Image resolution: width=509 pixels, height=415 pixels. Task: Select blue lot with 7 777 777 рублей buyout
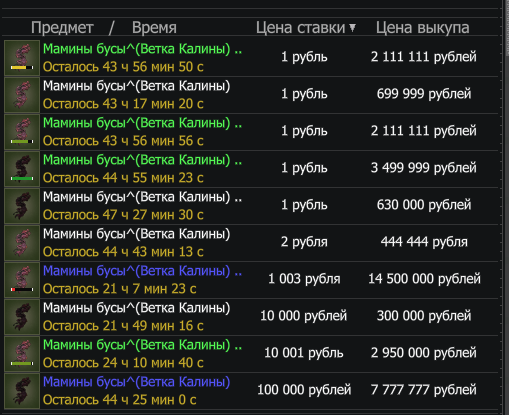(251, 391)
